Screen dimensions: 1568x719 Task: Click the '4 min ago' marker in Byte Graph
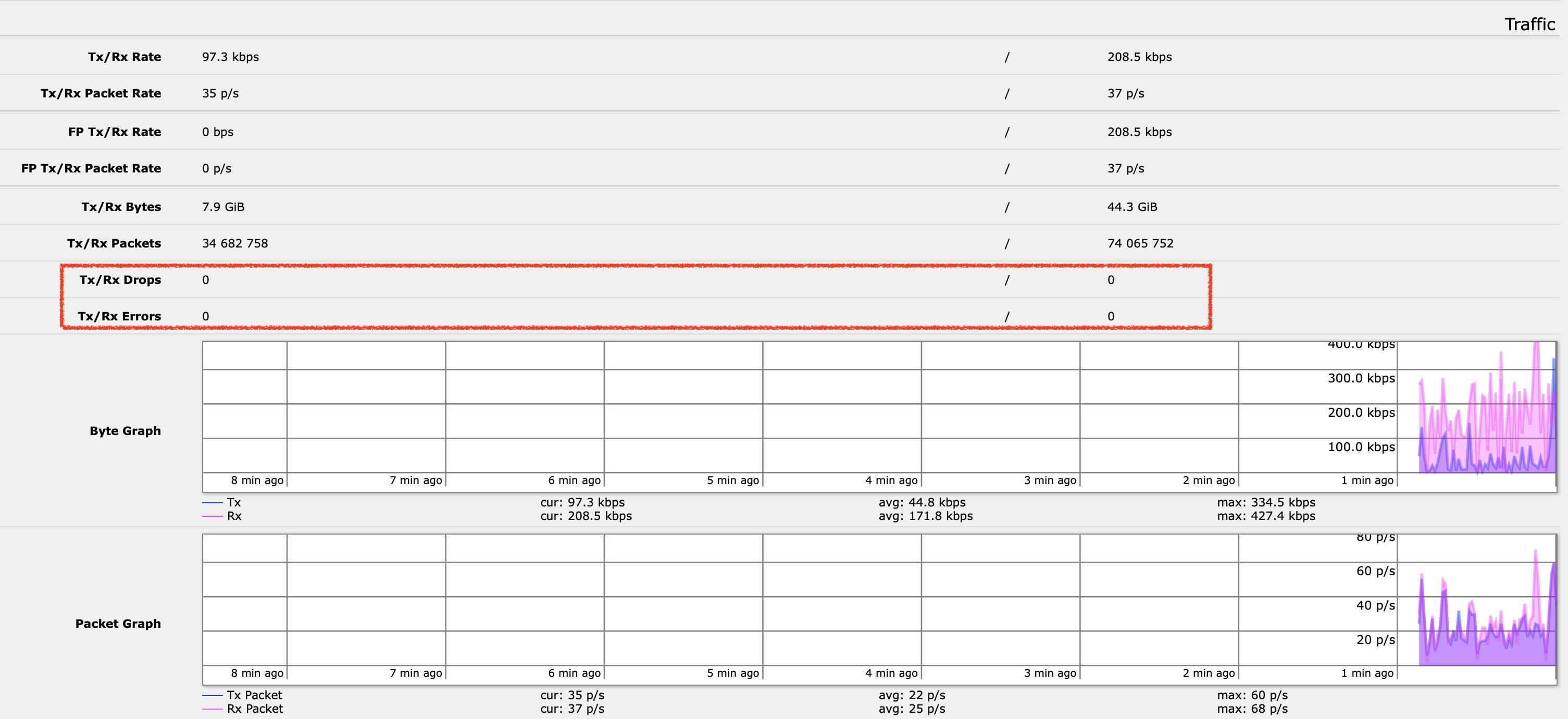tap(891, 480)
